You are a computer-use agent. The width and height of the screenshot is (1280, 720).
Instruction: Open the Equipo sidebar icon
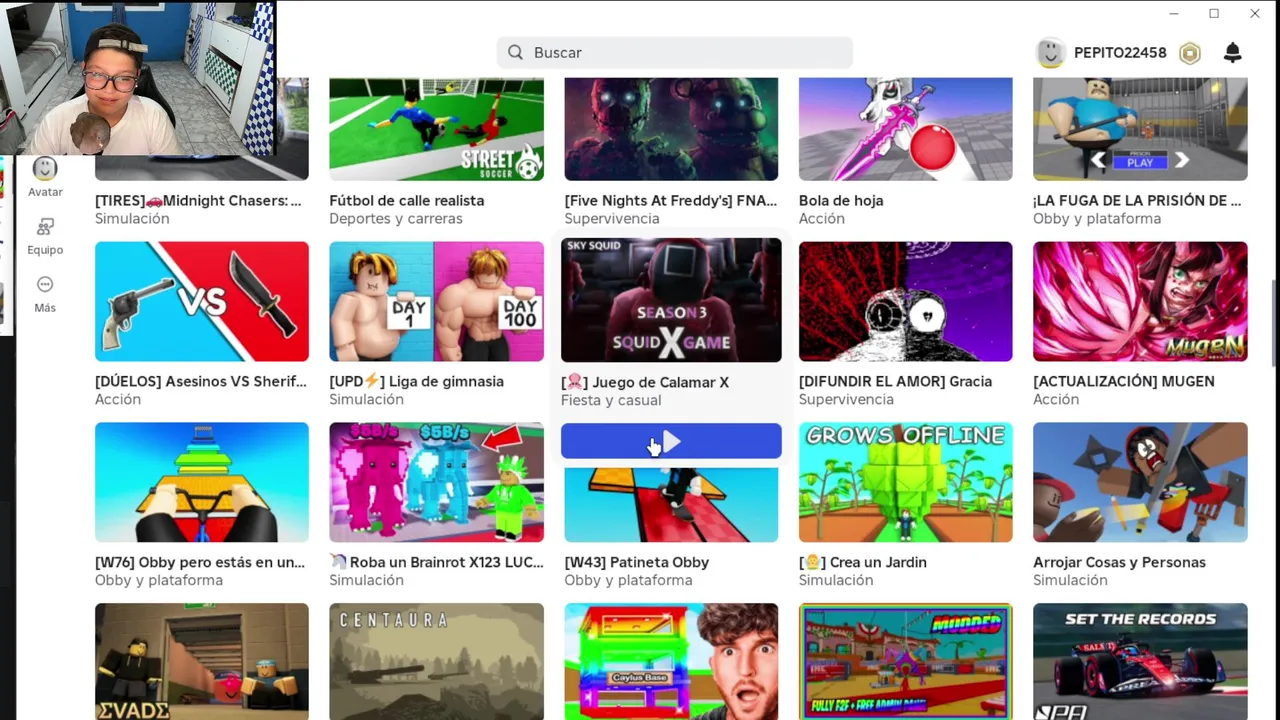pyautogui.click(x=45, y=227)
